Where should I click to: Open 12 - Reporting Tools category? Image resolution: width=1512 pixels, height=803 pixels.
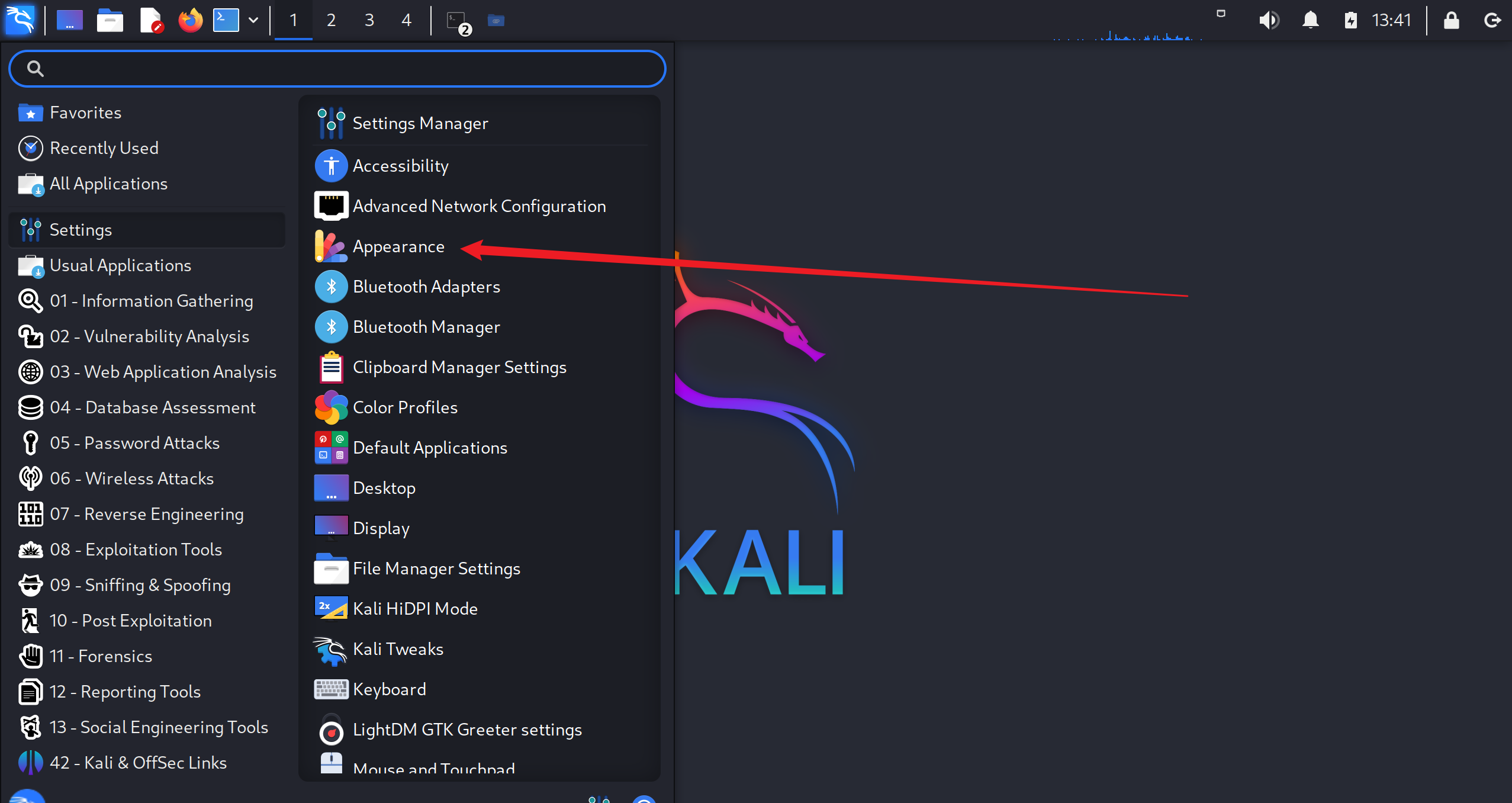(x=148, y=692)
